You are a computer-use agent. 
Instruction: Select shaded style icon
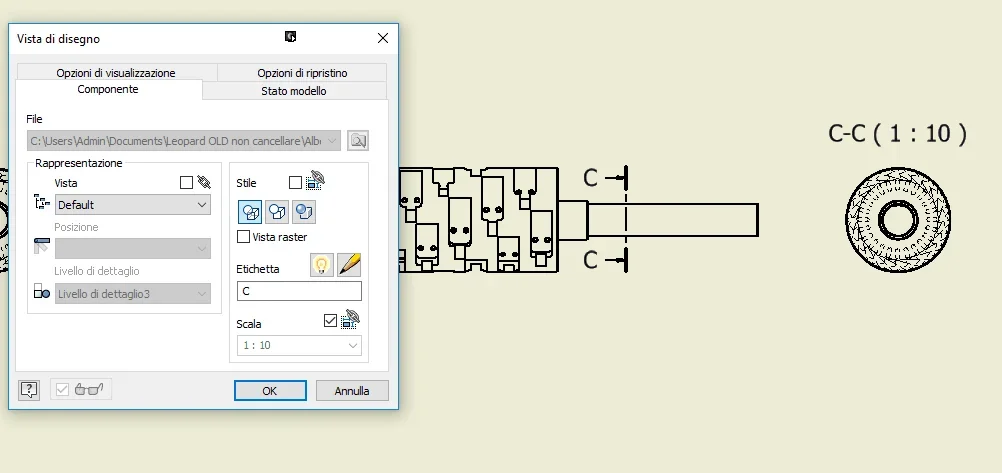[304, 212]
